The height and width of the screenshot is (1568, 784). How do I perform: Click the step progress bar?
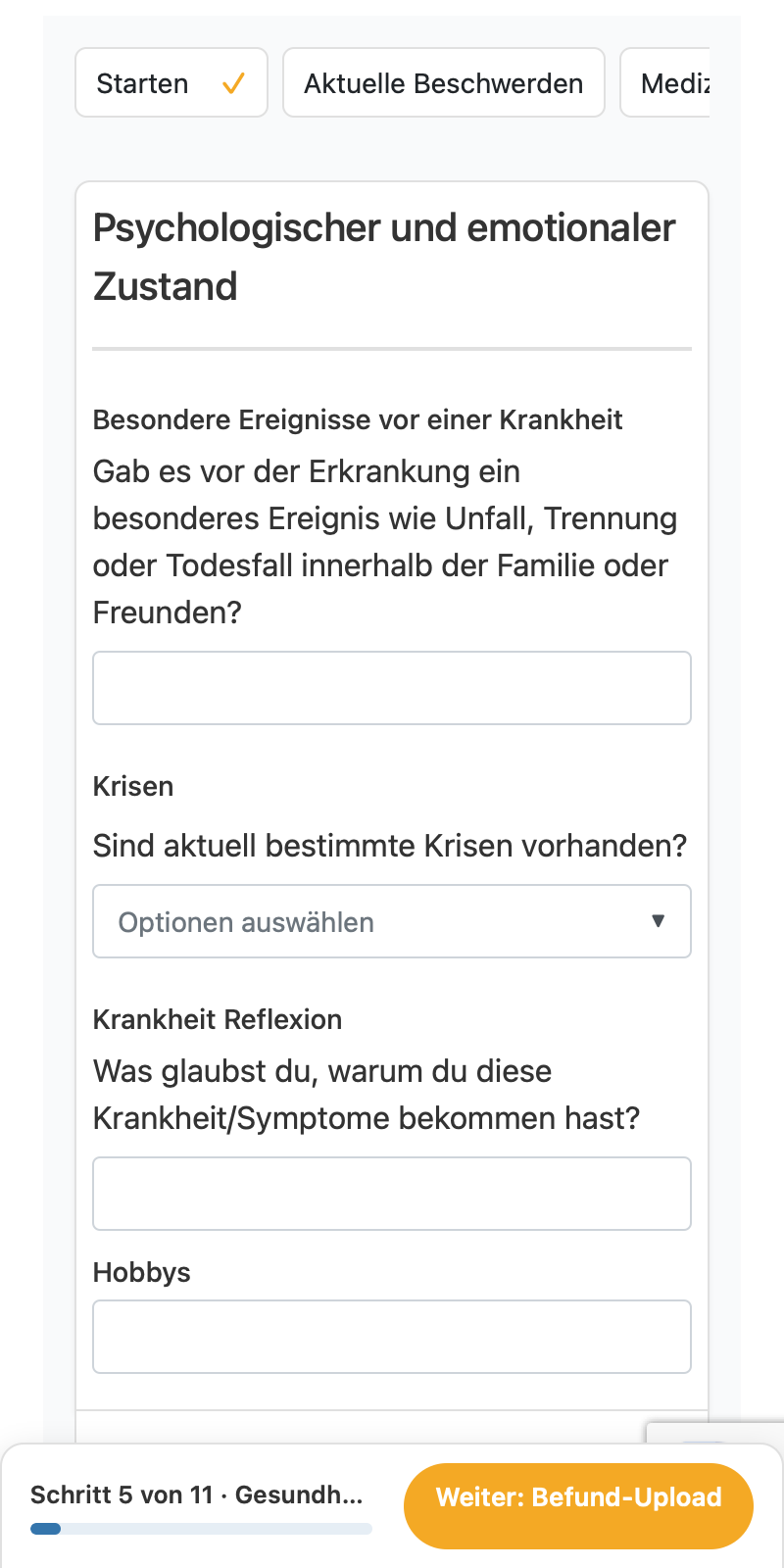201,1529
